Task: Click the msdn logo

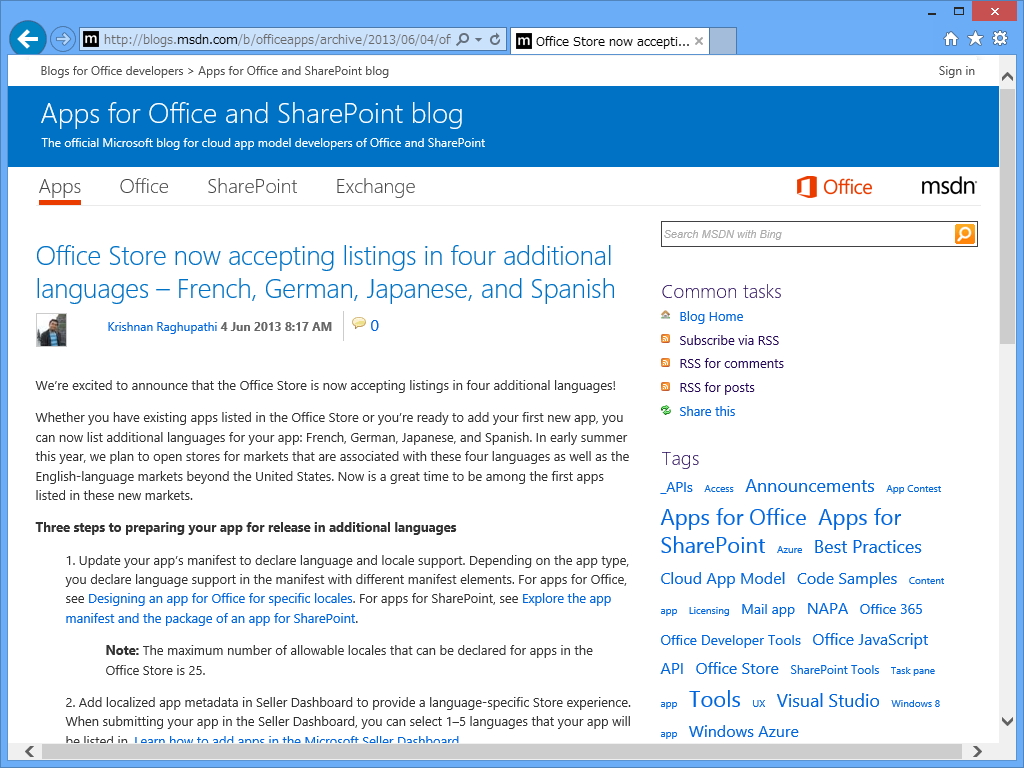Action: tap(946, 186)
